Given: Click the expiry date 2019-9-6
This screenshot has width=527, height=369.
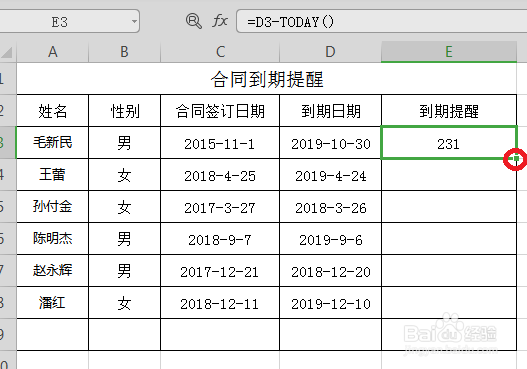Looking at the screenshot, I should pyautogui.click(x=330, y=239).
